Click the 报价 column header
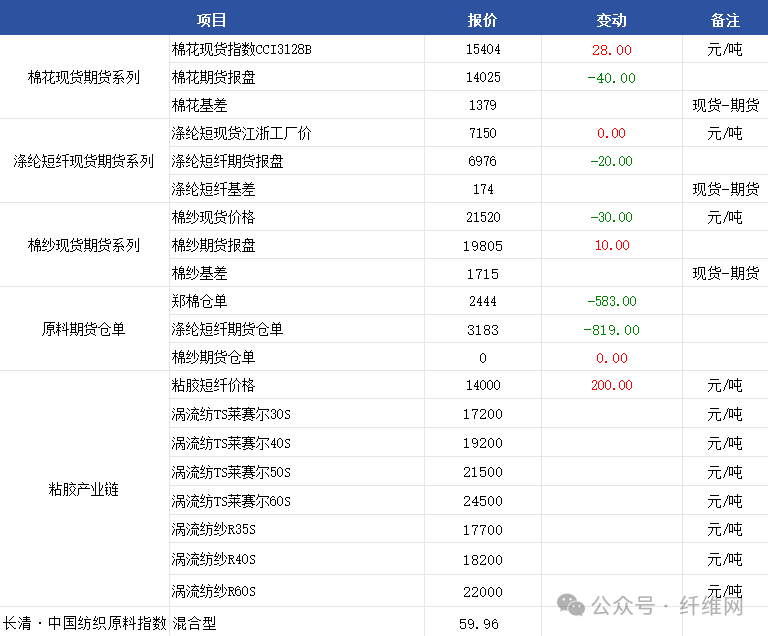This screenshot has height=636, width=768. (x=482, y=20)
